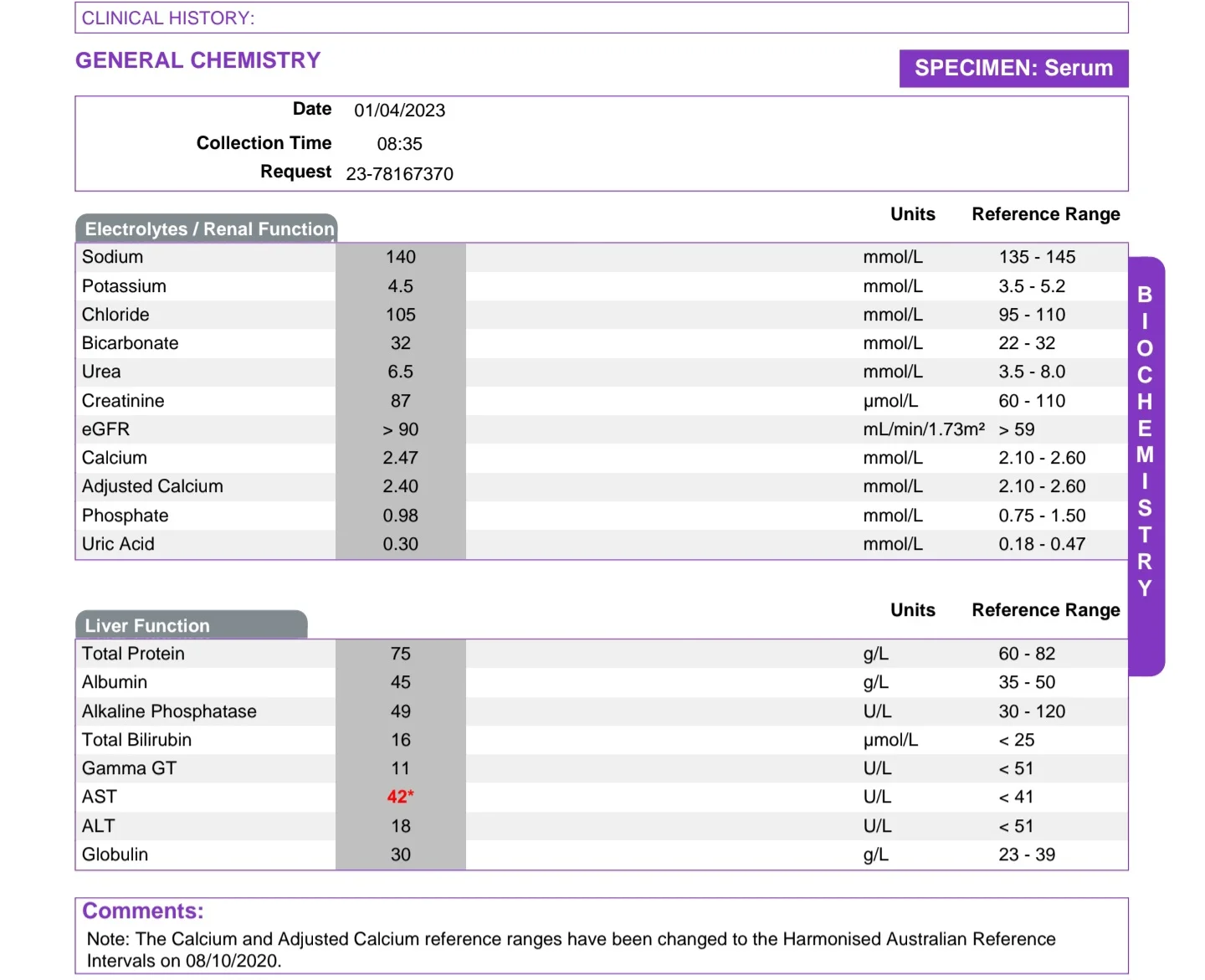Click the SPECIMEN: Serum purple badge
The width and height of the screenshot is (1205, 980).
1013,68
